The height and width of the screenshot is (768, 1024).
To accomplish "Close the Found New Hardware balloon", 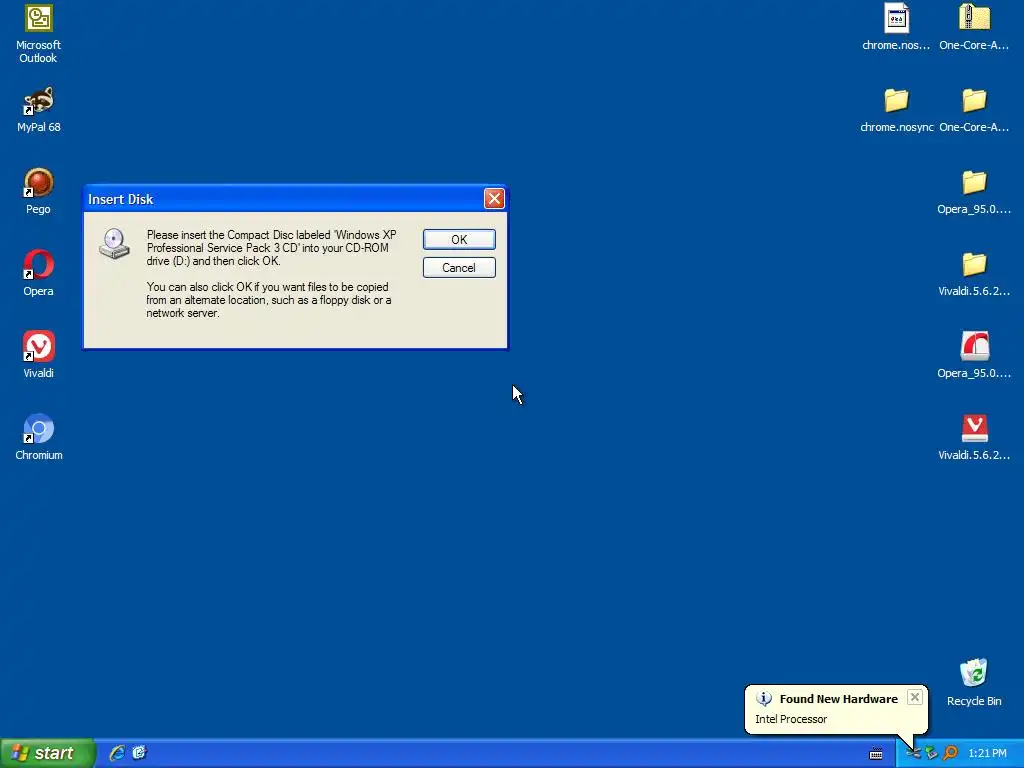I will tap(914, 697).
